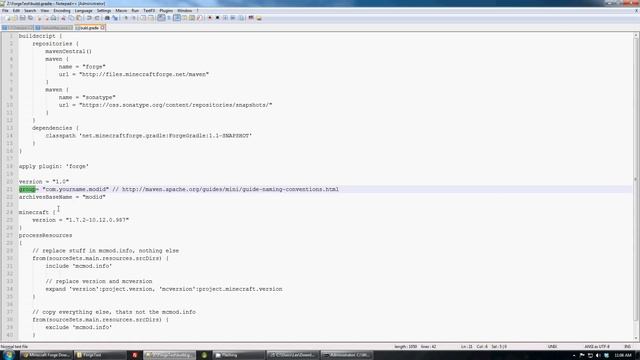Click the Replace toolbar icon
Viewport: 640px width, 360px height.
(x=115, y=18)
